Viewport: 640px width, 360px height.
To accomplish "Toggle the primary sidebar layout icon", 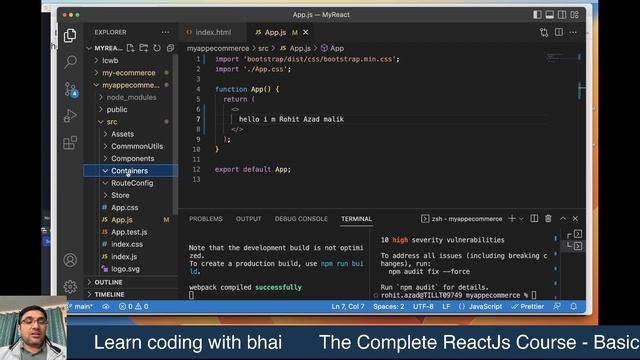I will tap(537, 15).
